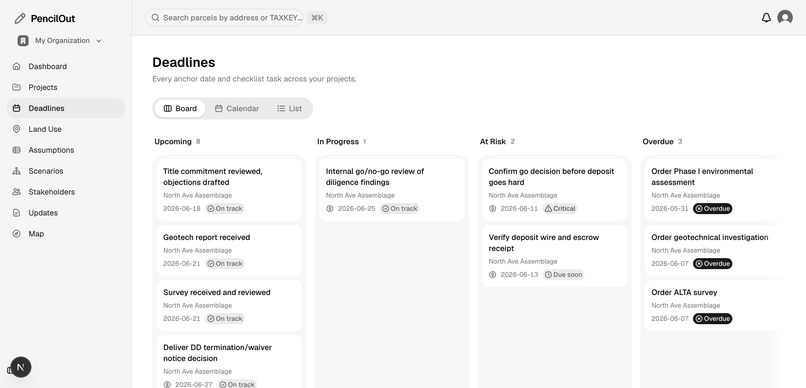Click the round N badge at bottom-left
The height and width of the screenshot is (388, 806).
21,367
